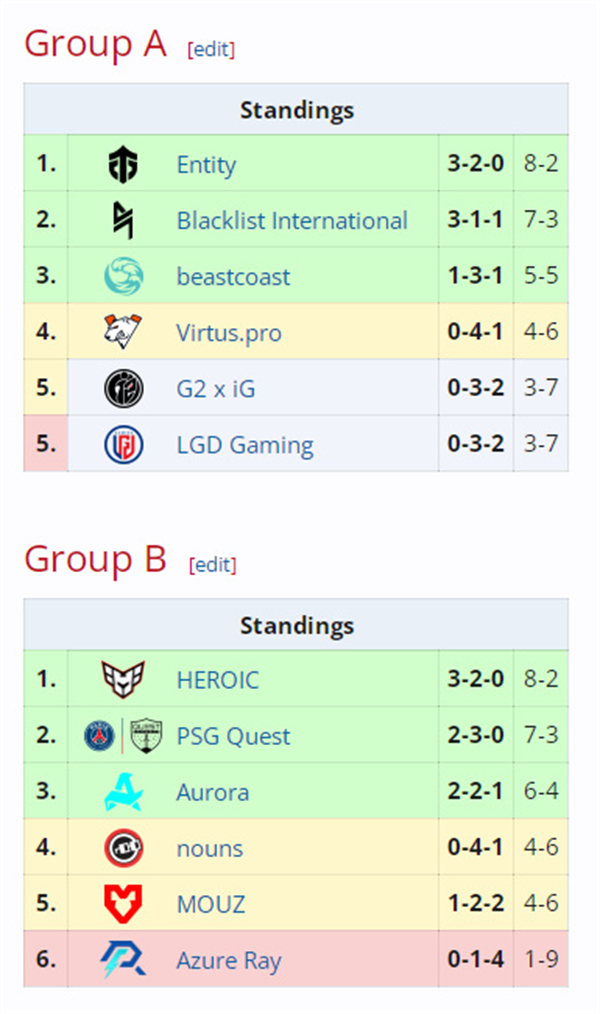Viewport: 600px width, 1014px height.
Task: Click the nouns team logo
Action: click(x=123, y=848)
